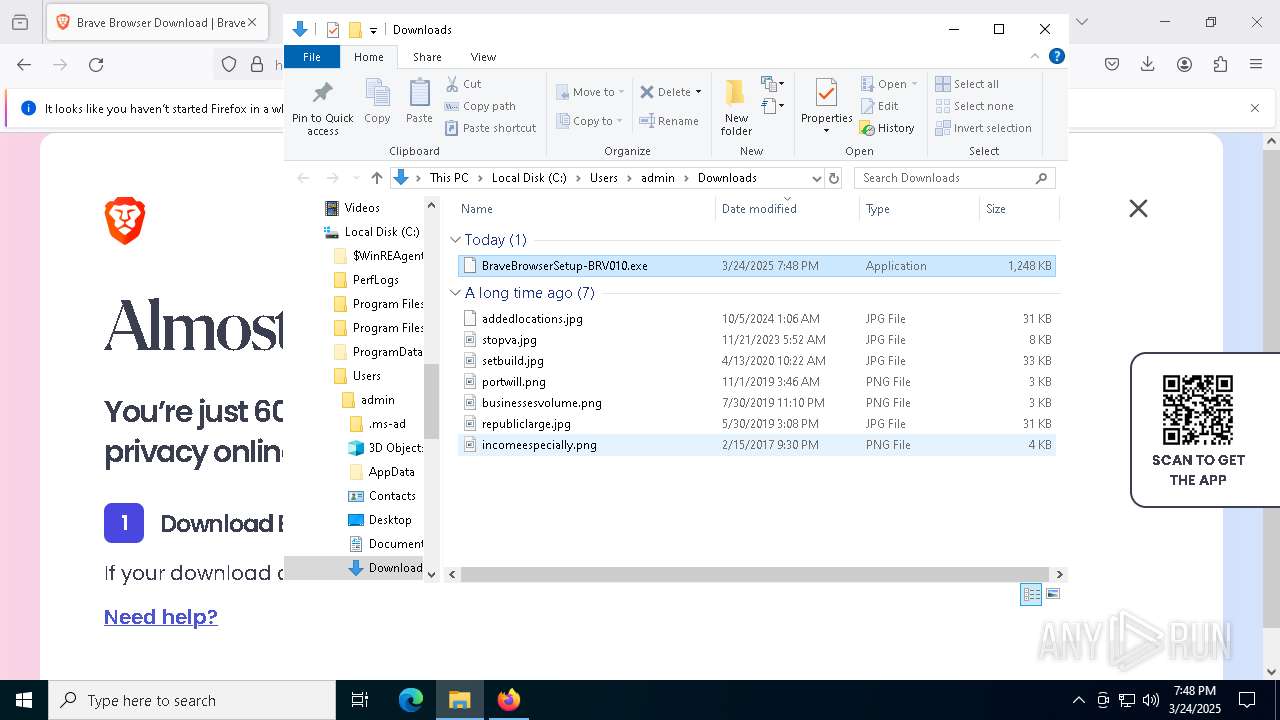Viewport: 1280px width, 720px height.
Task: Sort by Date modified column header
Action: point(787,208)
